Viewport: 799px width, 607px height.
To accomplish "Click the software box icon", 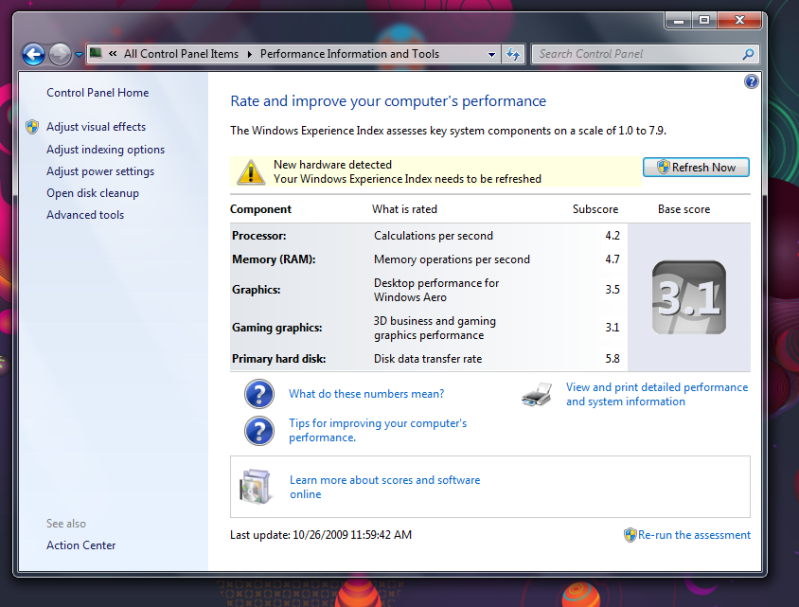I will pos(255,487).
